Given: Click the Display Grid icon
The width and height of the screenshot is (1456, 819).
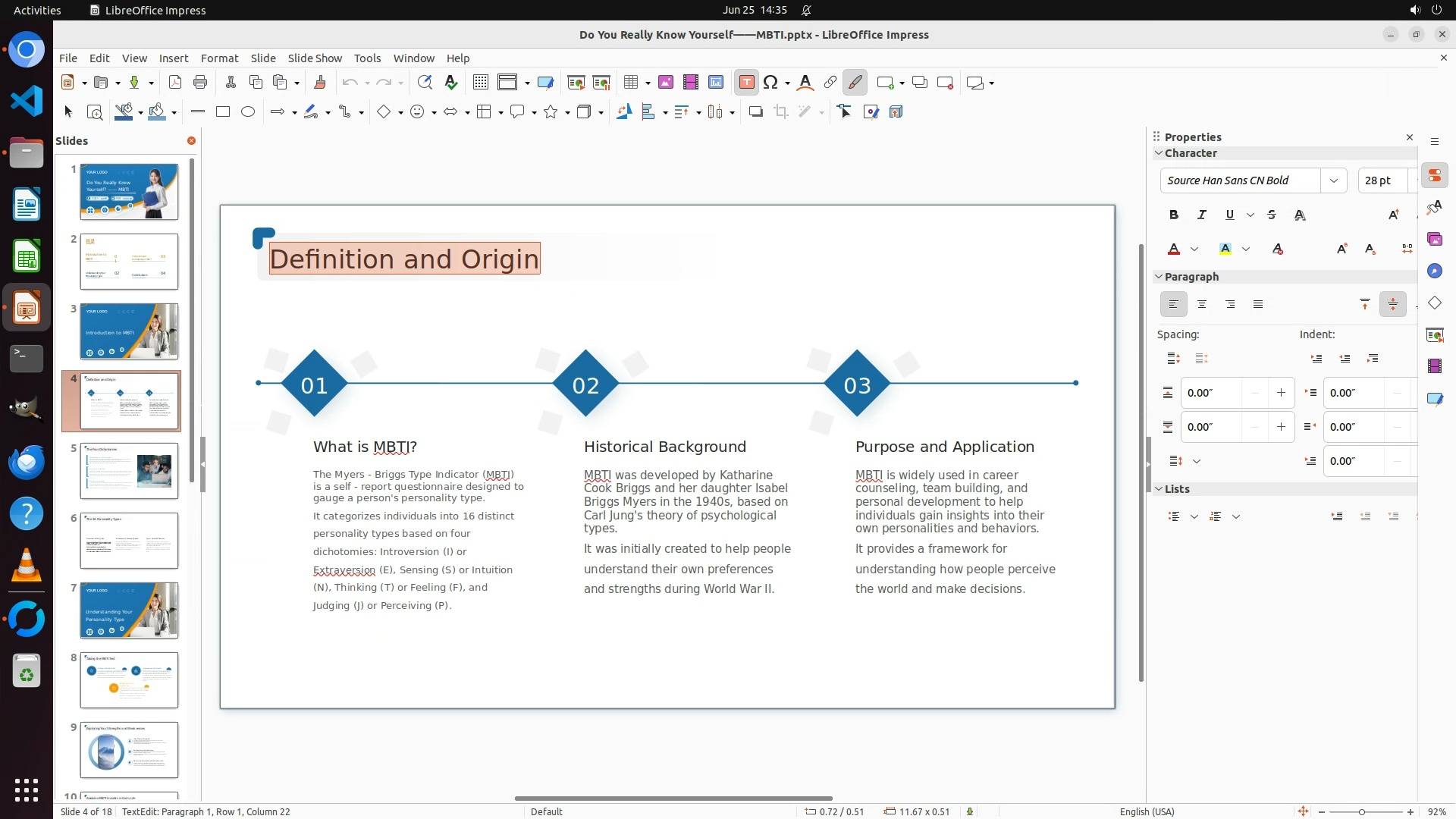Looking at the screenshot, I should tap(480, 83).
